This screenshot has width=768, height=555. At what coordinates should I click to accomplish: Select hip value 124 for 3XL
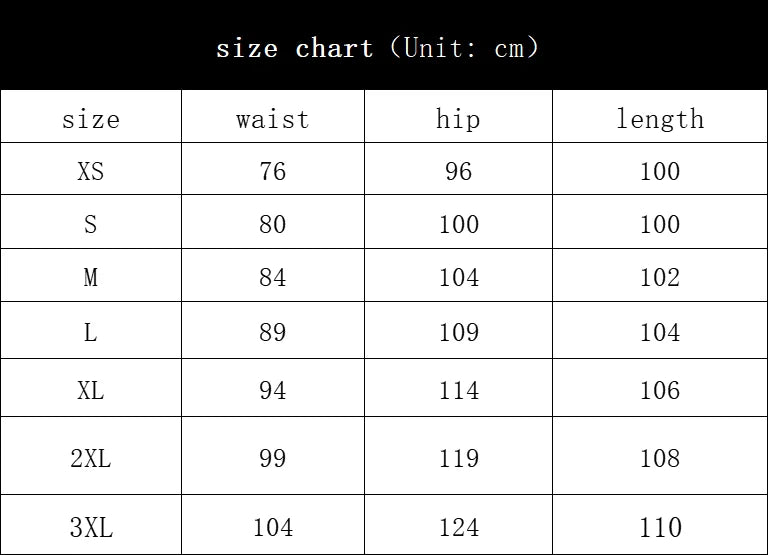pos(458,527)
